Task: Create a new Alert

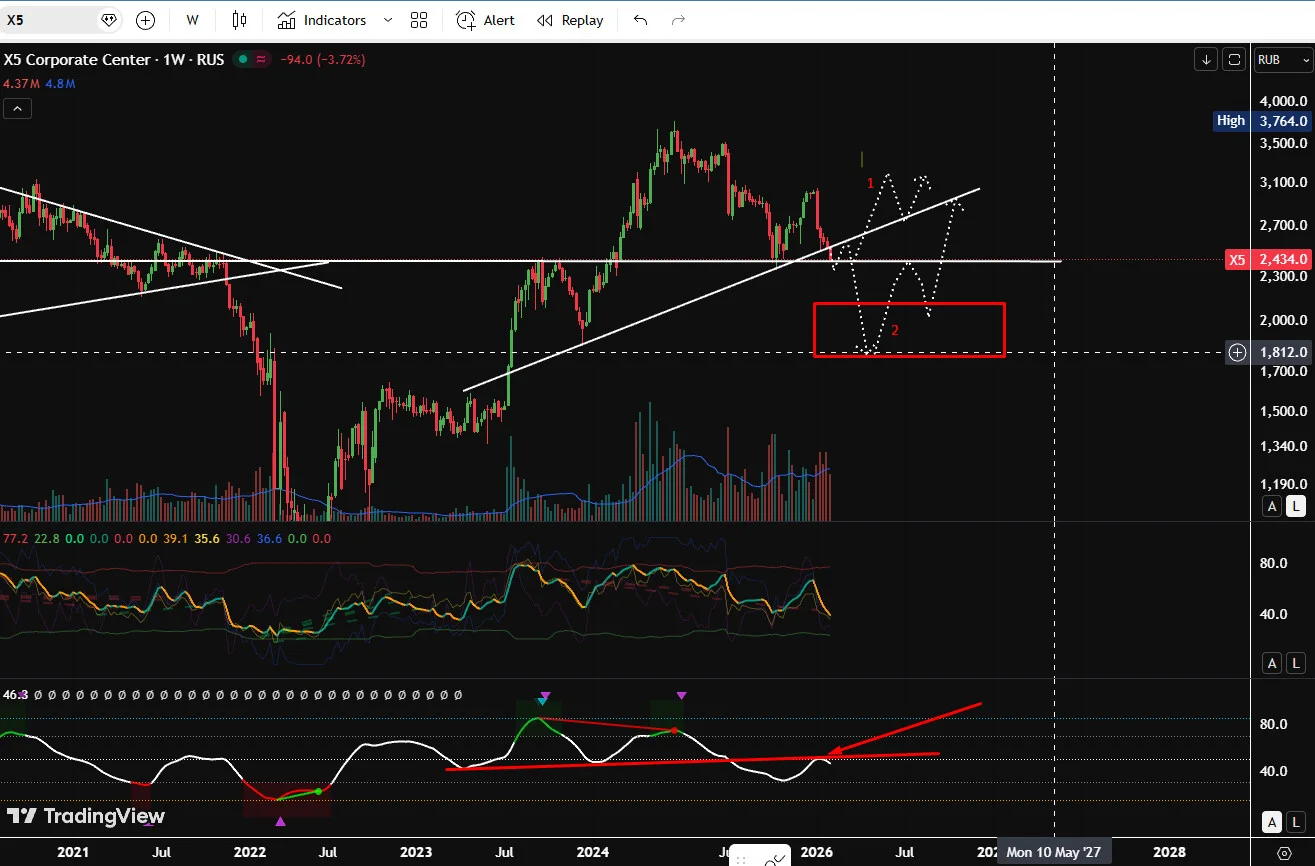Action: (x=486, y=20)
